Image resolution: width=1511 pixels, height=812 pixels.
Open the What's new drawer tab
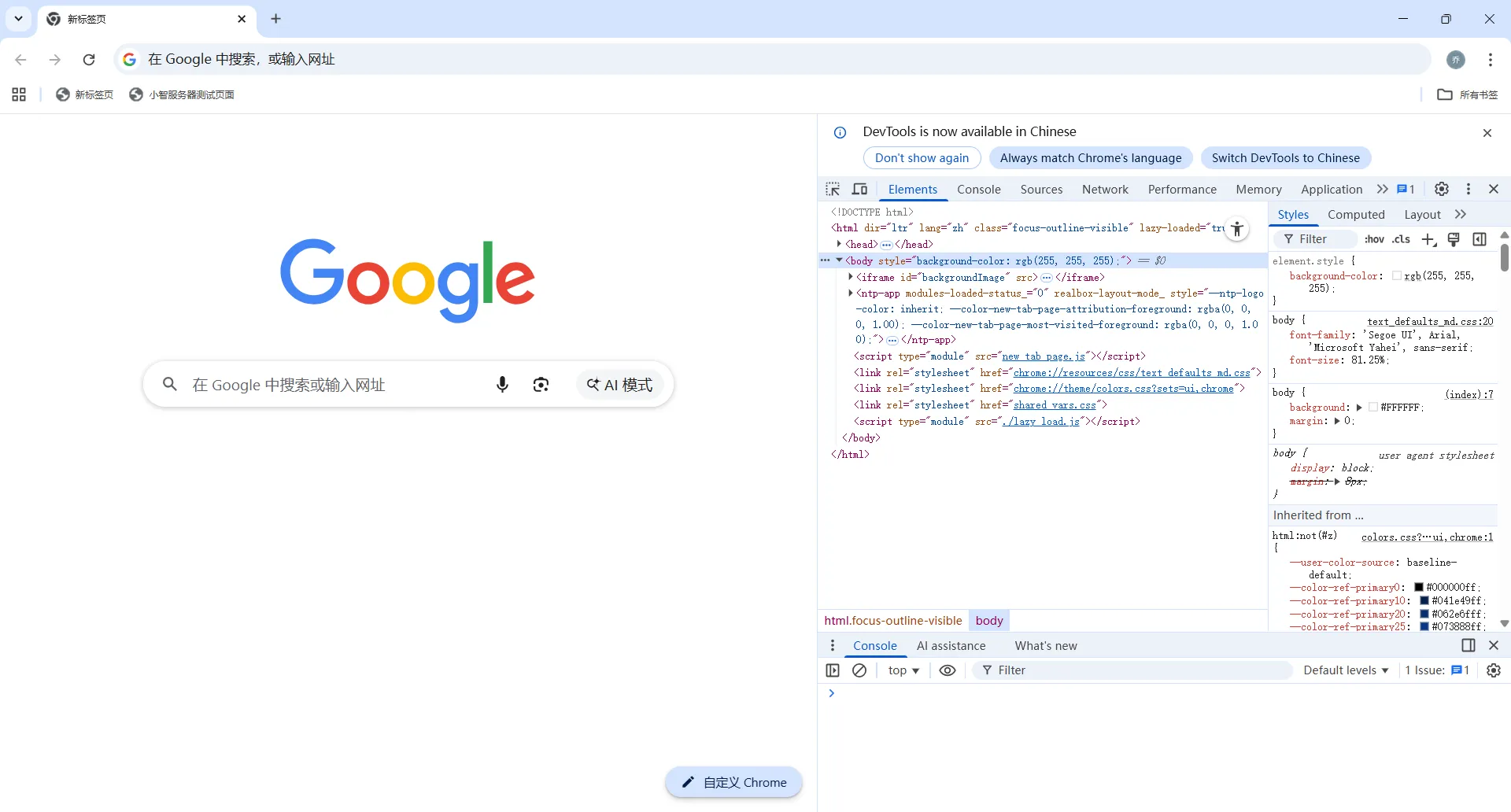1046,645
